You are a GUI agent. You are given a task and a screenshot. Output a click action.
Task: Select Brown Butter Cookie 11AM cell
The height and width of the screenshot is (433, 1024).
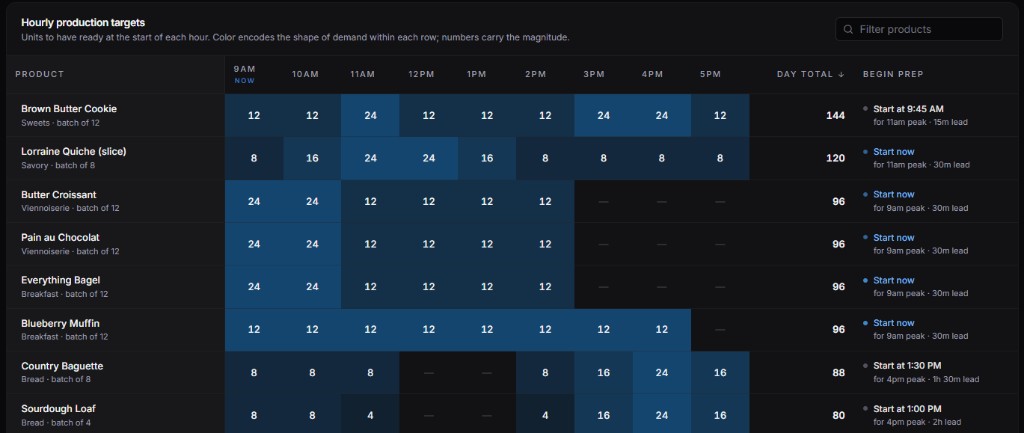pos(370,116)
